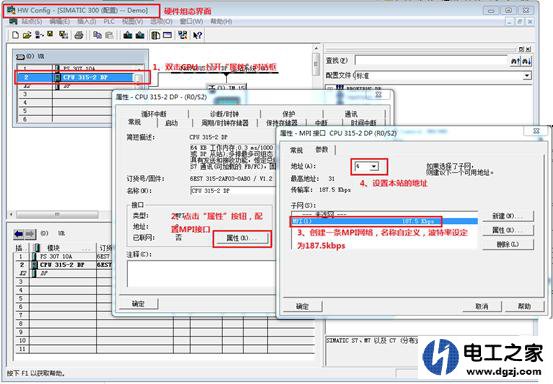This screenshot has height=384, width=553.
Task: Click the search upward binoculars icon
Action: (515, 61)
